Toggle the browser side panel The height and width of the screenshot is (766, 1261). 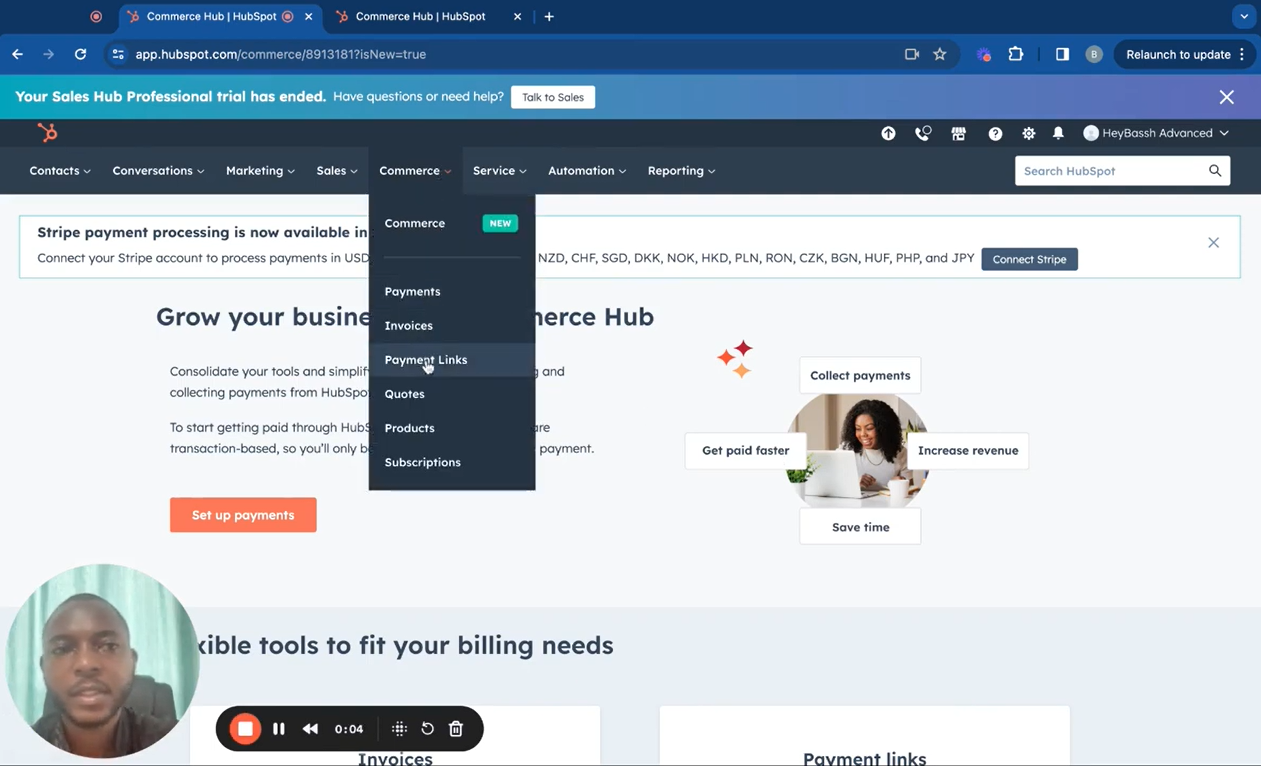pyautogui.click(x=1062, y=54)
